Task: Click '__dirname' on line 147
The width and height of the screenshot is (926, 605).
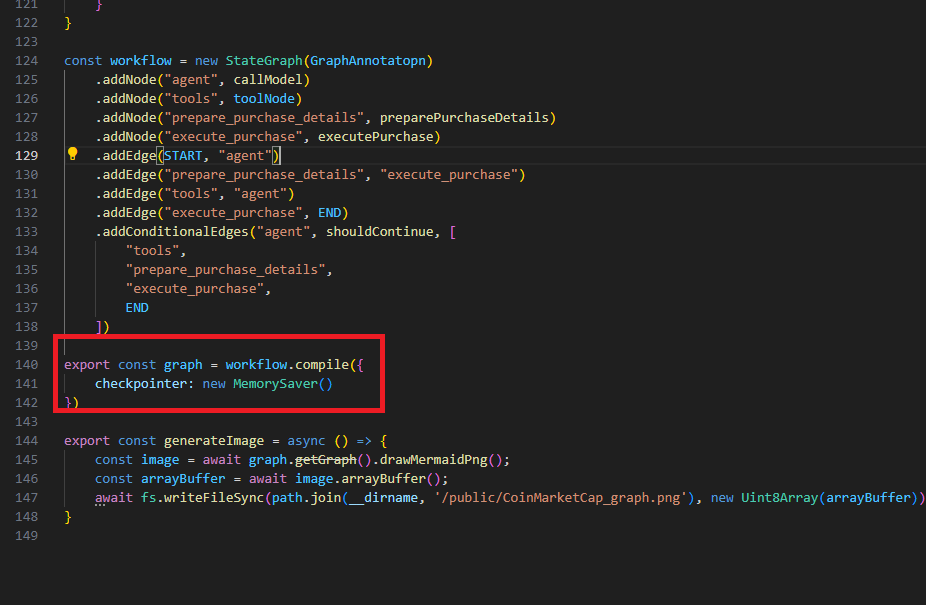Action: 383,498
